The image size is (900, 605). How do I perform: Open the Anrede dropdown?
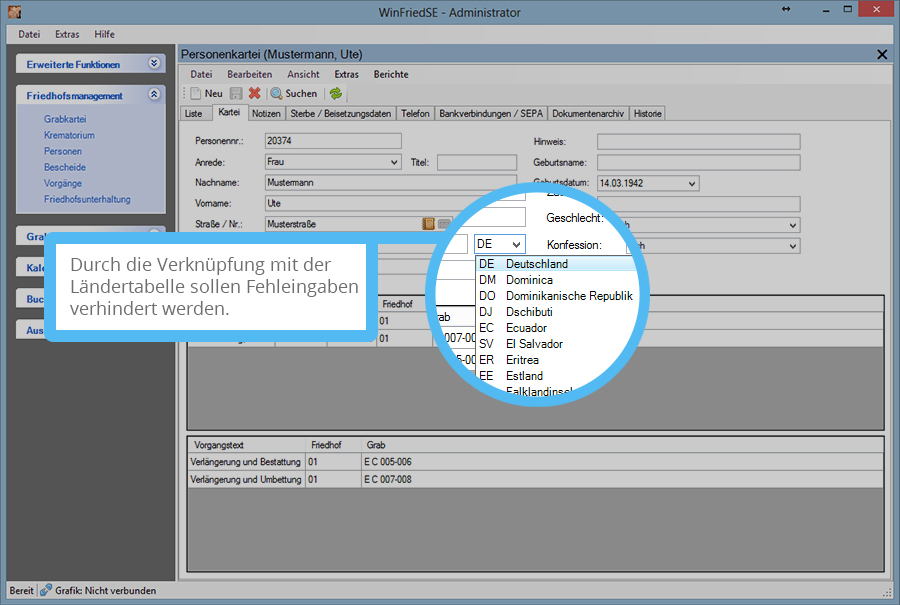[393, 162]
